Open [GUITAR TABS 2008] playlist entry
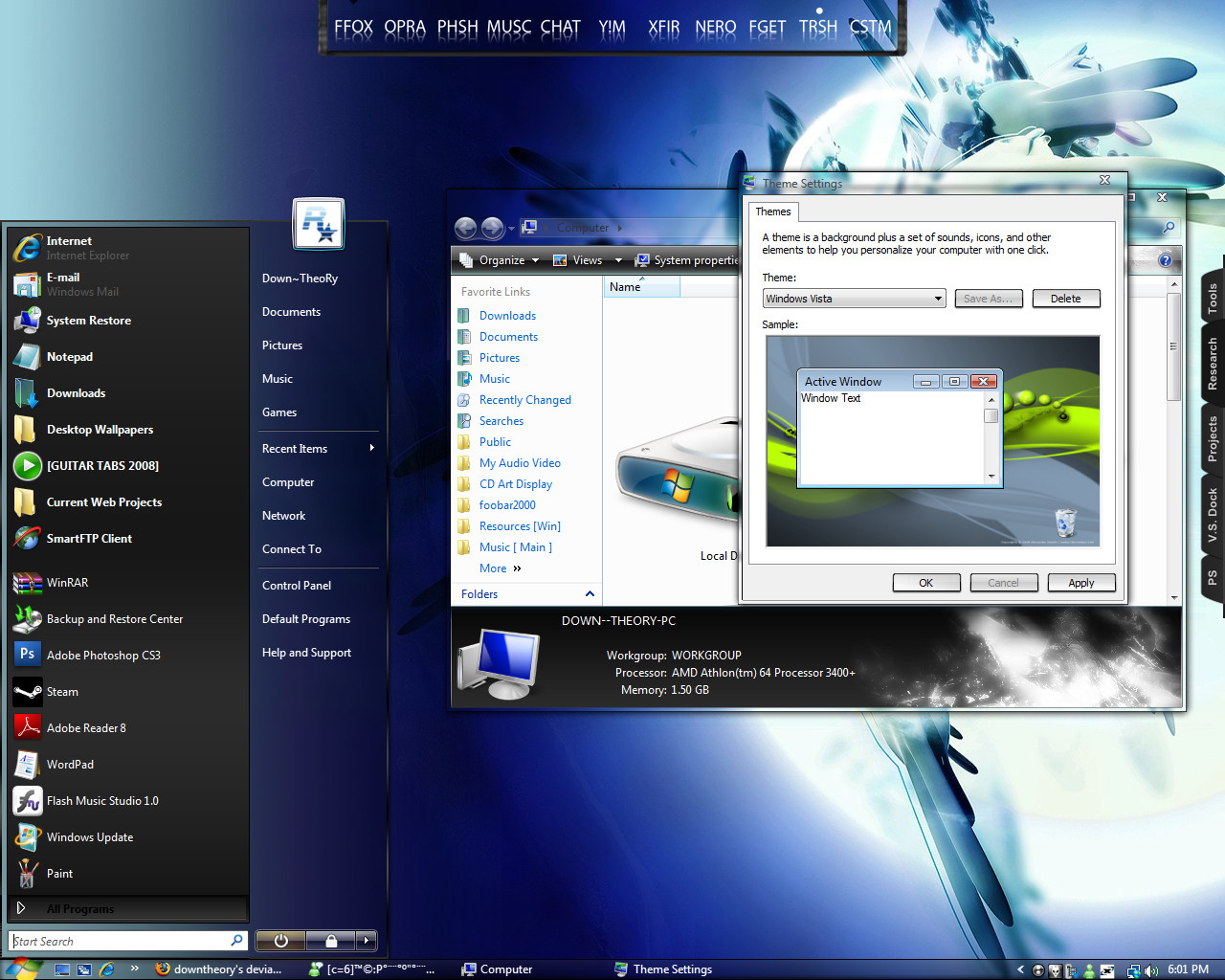 point(127,466)
